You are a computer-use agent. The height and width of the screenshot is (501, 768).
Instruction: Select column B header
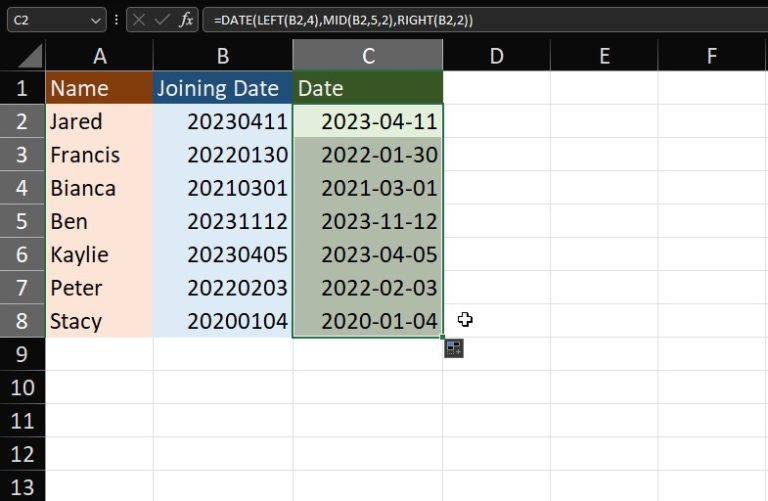pyautogui.click(x=222, y=56)
